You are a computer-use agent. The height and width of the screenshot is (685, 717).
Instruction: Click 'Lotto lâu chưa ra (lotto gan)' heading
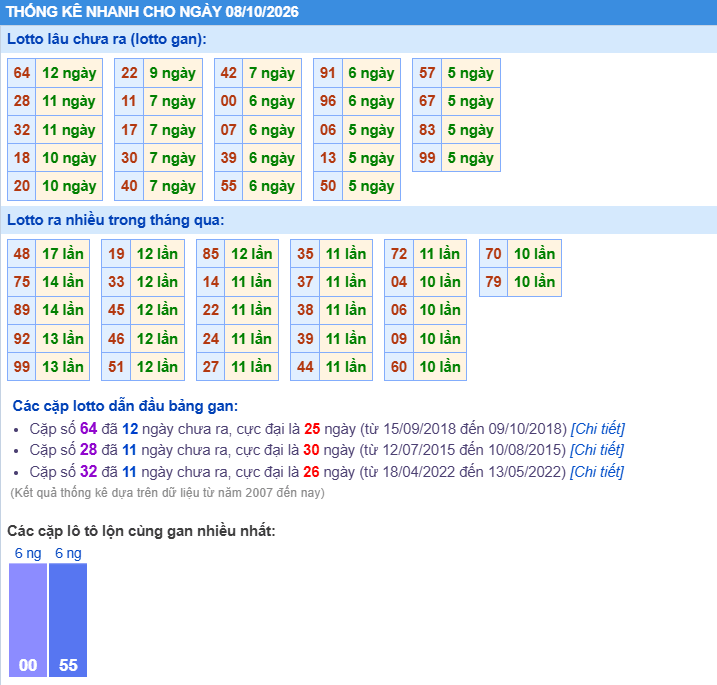coord(107,39)
